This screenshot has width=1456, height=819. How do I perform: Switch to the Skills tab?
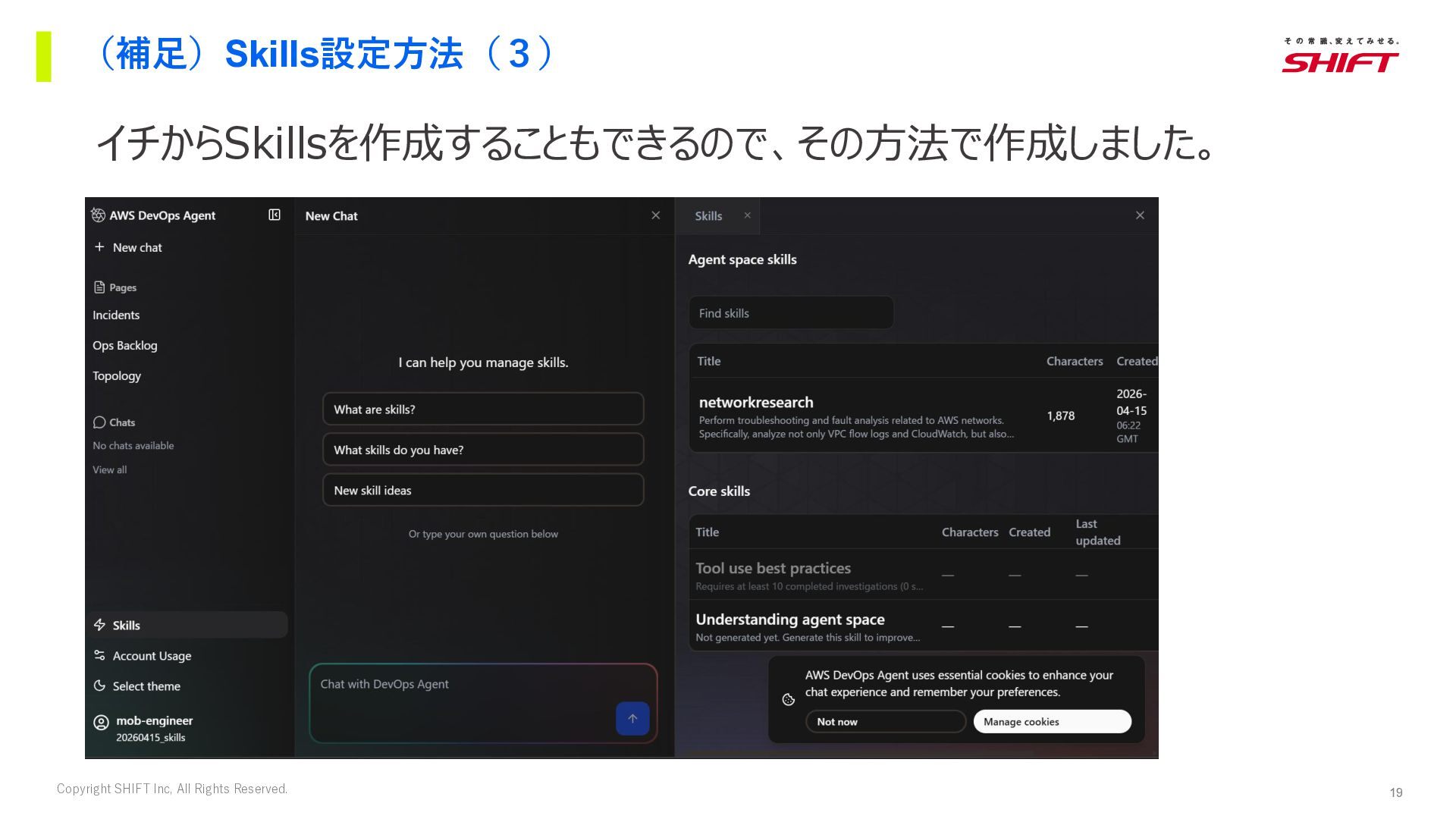pyautogui.click(x=708, y=216)
